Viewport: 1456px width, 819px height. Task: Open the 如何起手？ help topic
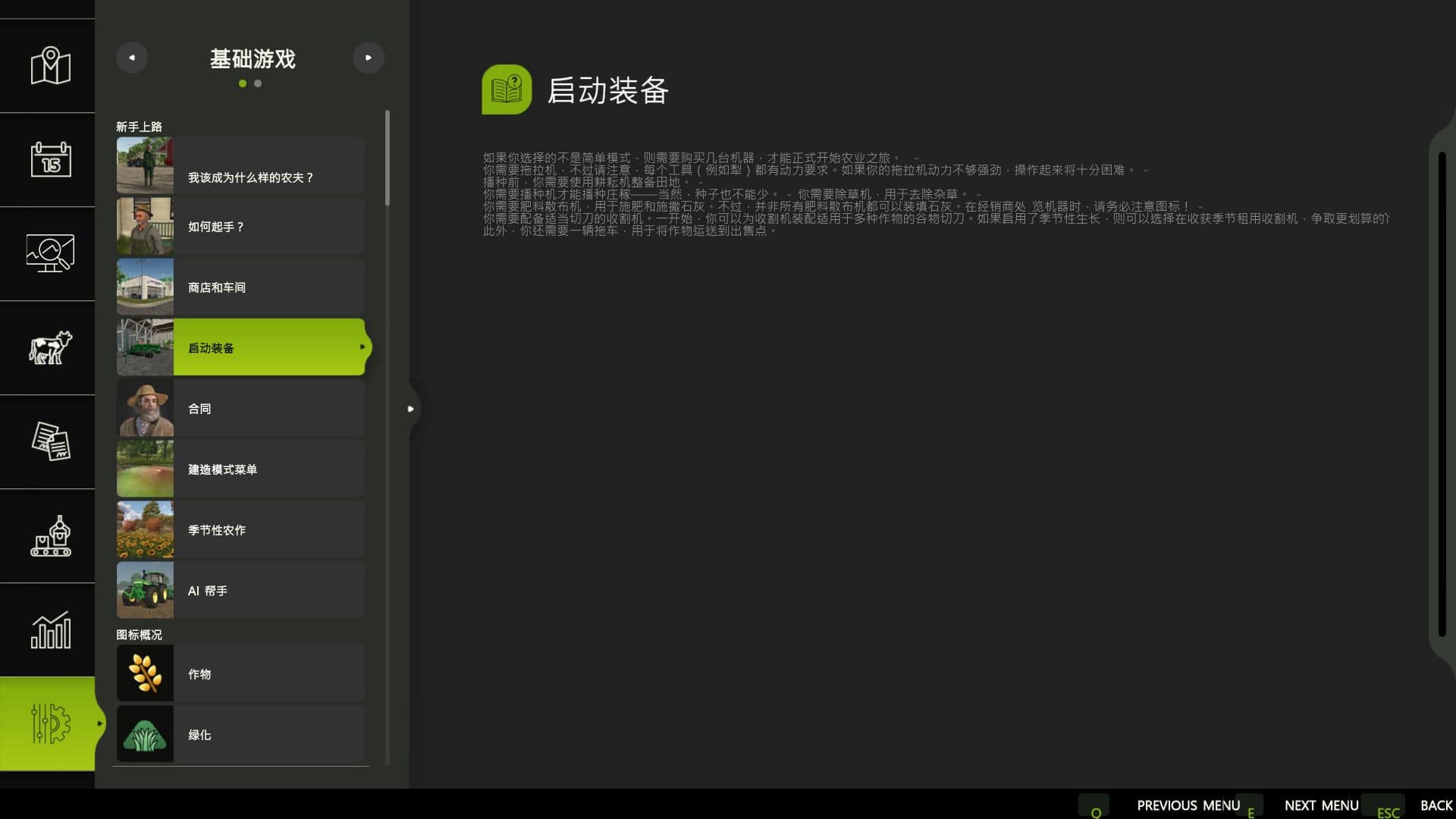tap(240, 227)
